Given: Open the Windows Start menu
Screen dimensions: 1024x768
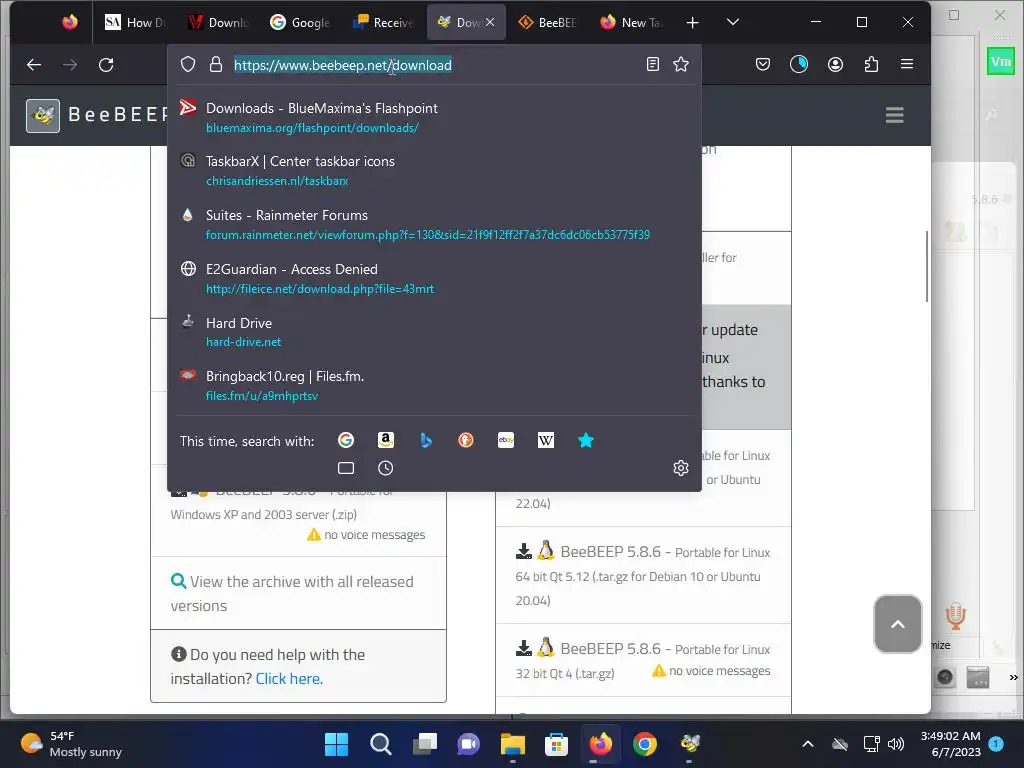Looking at the screenshot, I should (x=336, y=744).
